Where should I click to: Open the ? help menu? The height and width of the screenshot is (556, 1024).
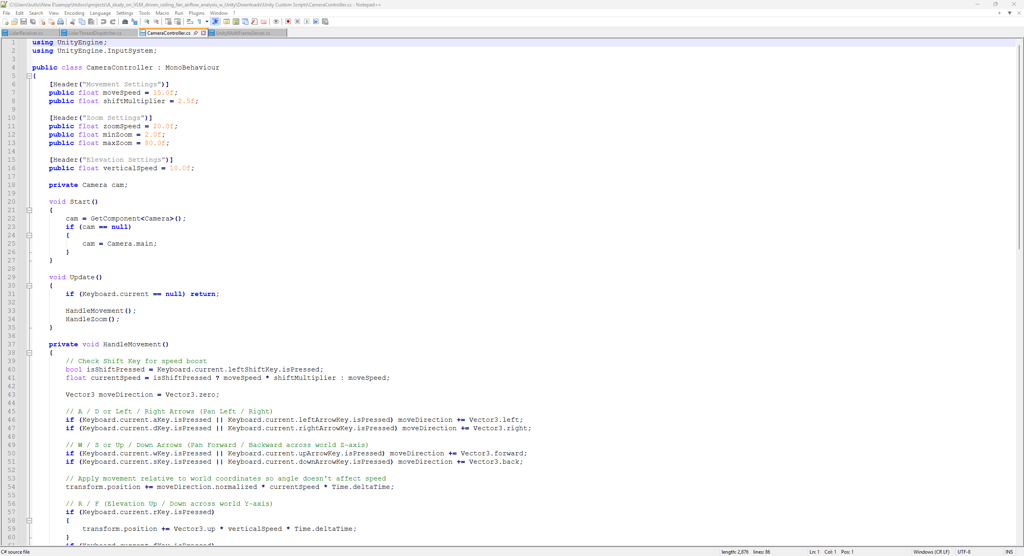(234, 13)
